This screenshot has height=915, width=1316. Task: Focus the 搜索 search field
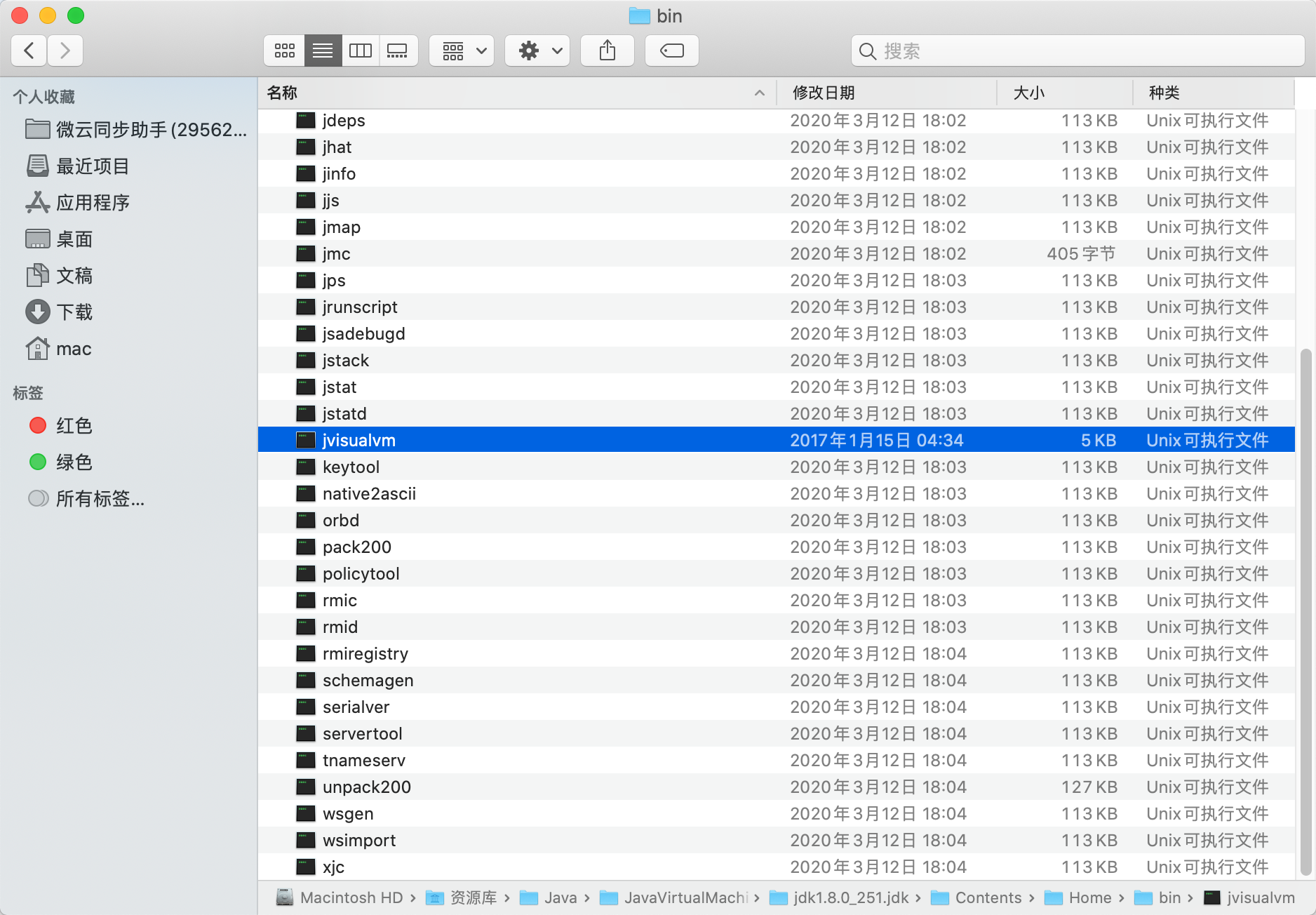click(x=1078, y=51)
